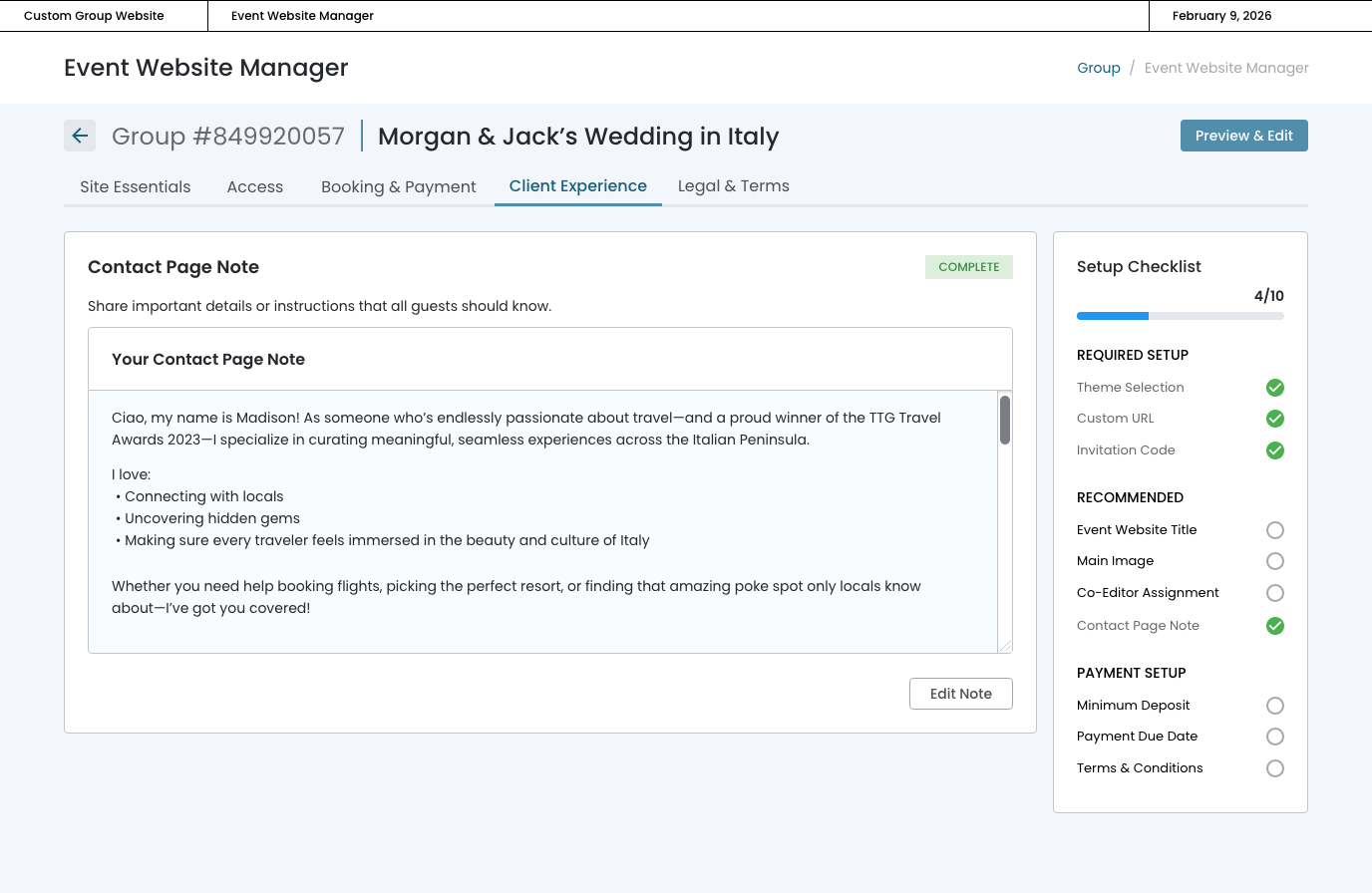
Task: Click the note text area scrollbar
Action: click(x=1005, y=421)
